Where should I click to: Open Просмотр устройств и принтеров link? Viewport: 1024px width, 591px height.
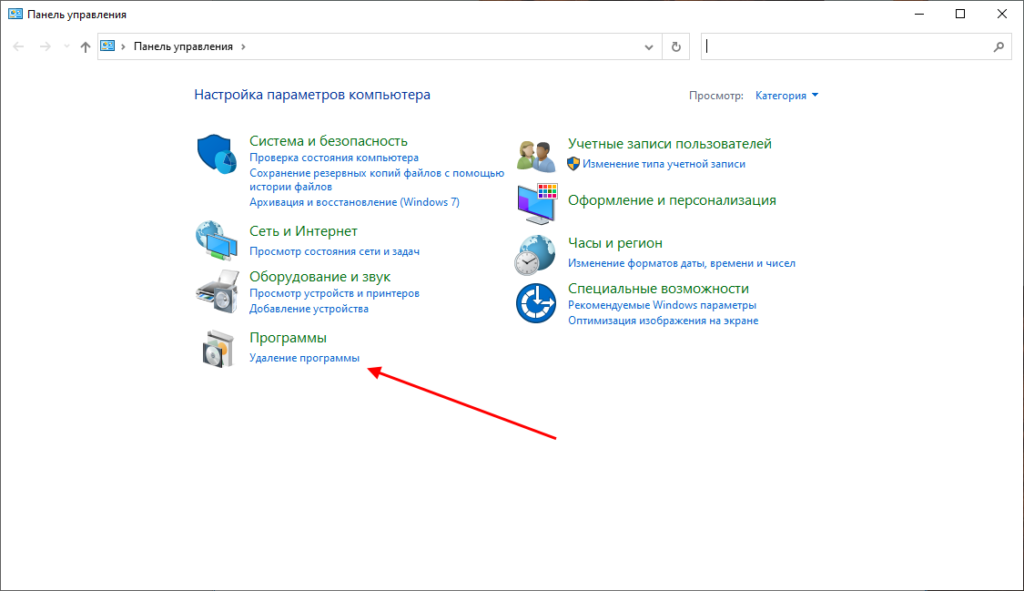point(334,293)
